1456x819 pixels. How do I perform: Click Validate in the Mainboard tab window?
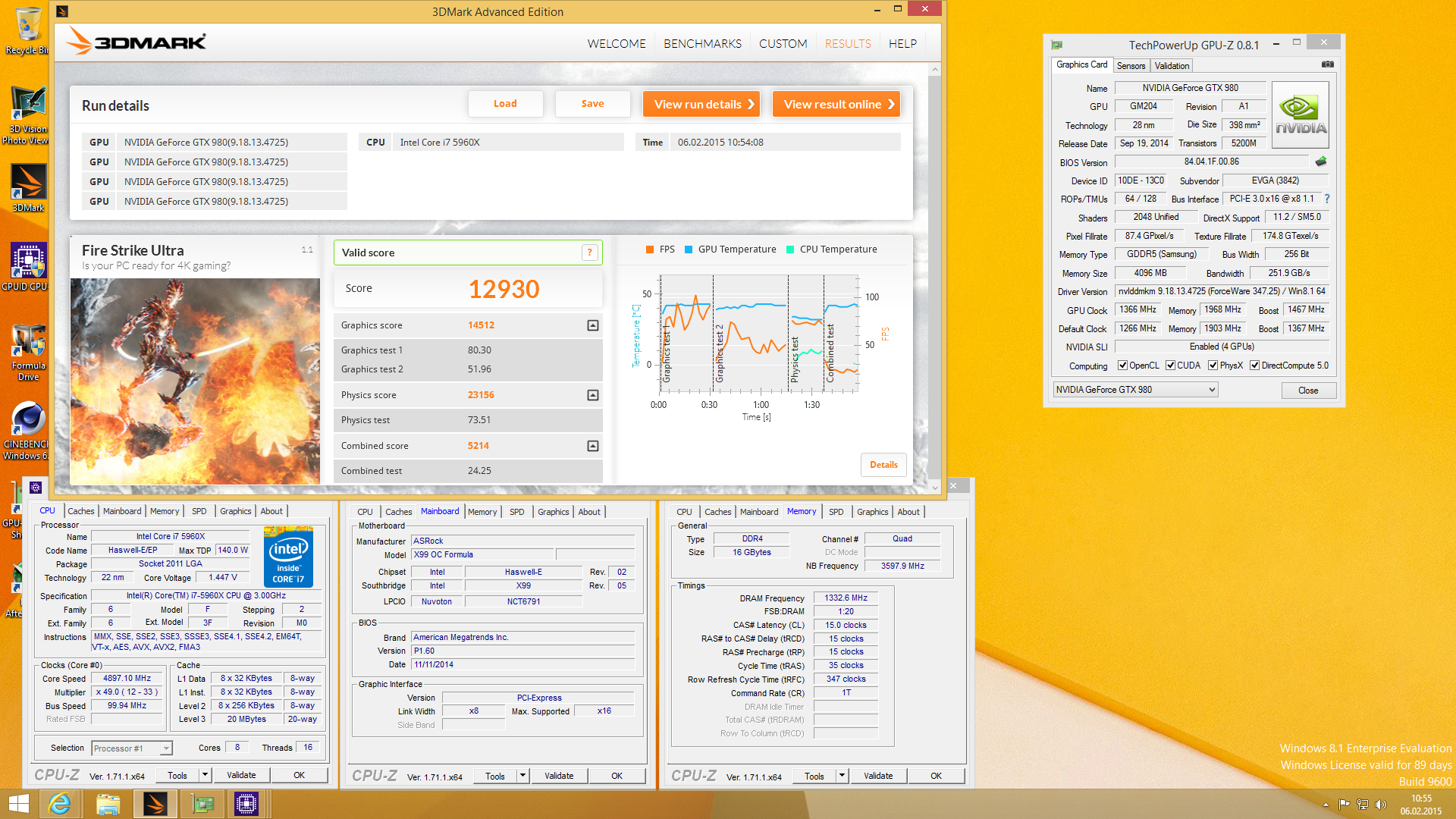point(559,776)
